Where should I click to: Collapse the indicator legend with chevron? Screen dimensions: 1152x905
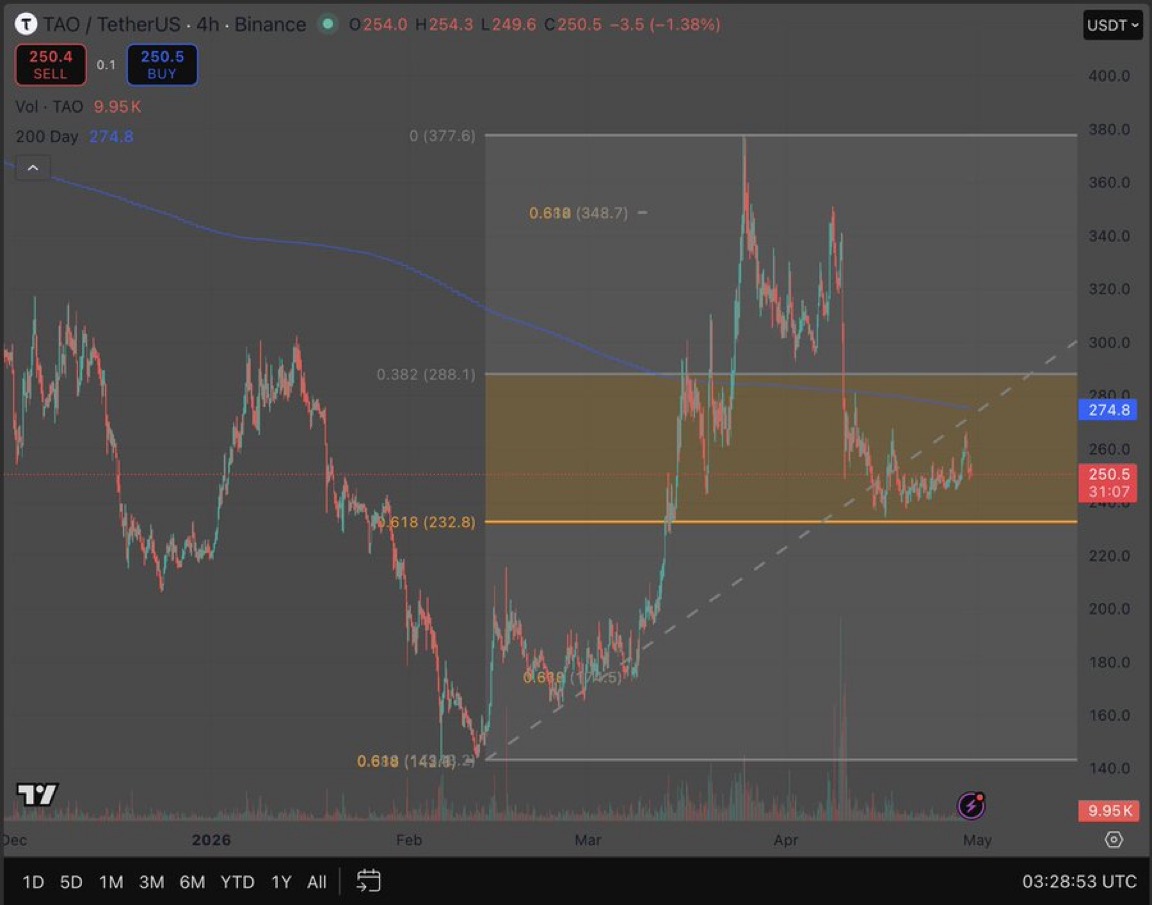(33, 168)
